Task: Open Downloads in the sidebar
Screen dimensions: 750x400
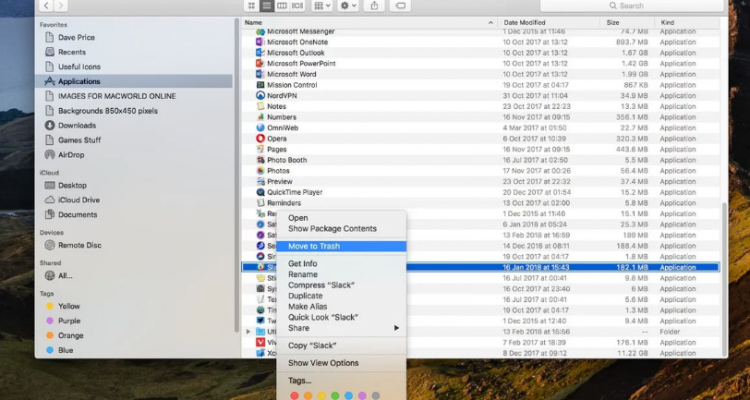Action: [77, 125]
